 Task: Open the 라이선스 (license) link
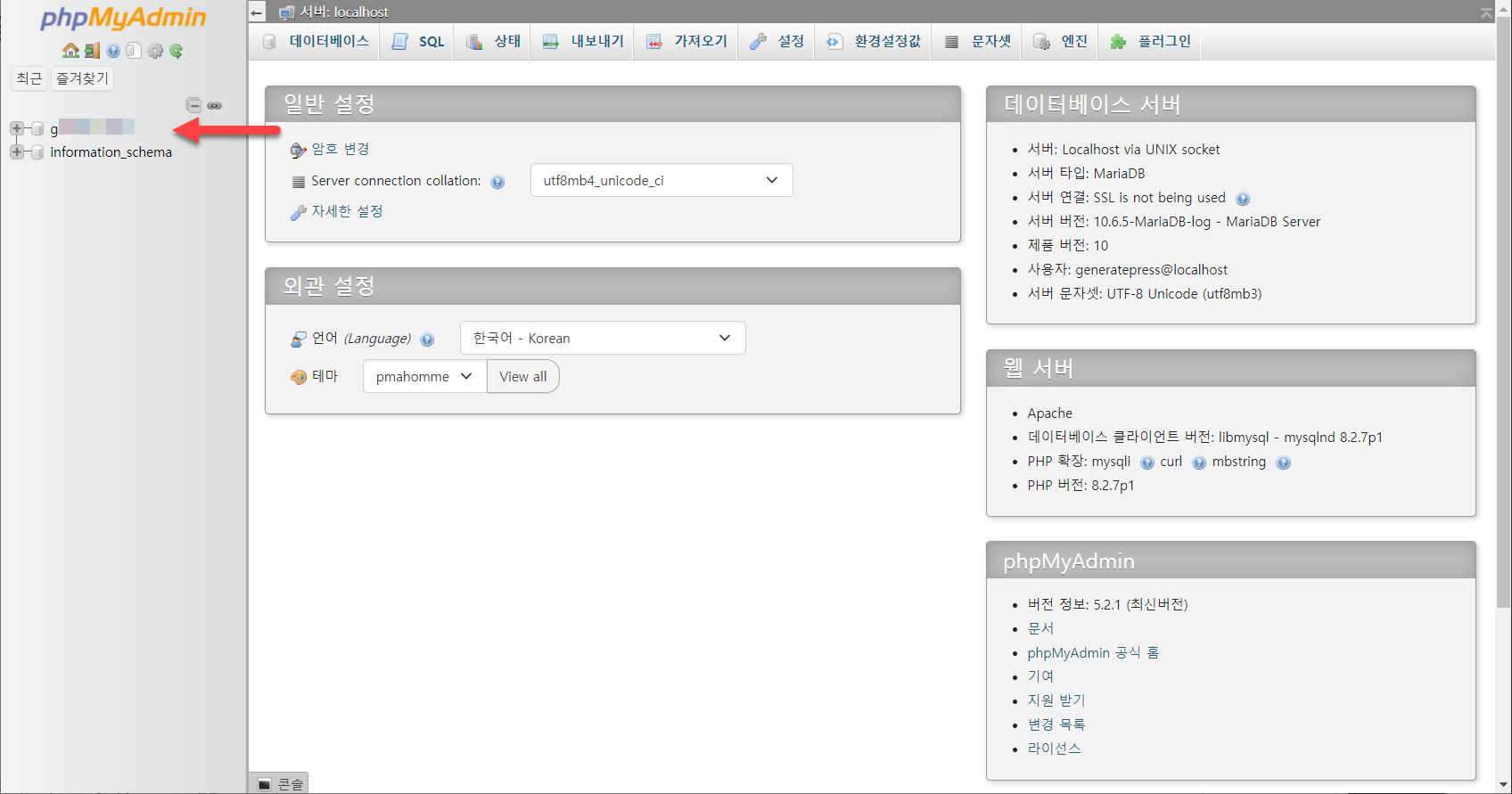(x=1054, y=749)
